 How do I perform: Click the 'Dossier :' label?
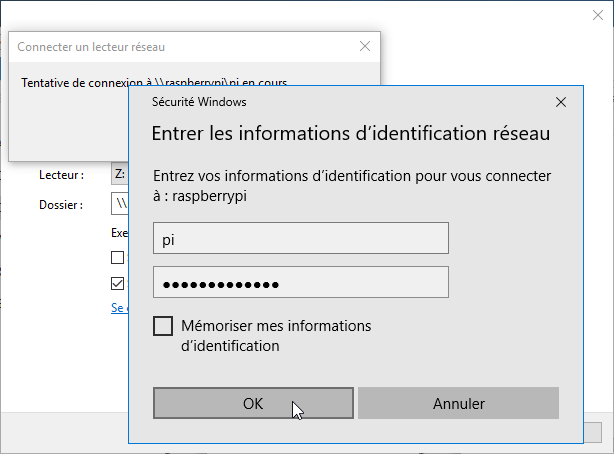coord(61,204)
